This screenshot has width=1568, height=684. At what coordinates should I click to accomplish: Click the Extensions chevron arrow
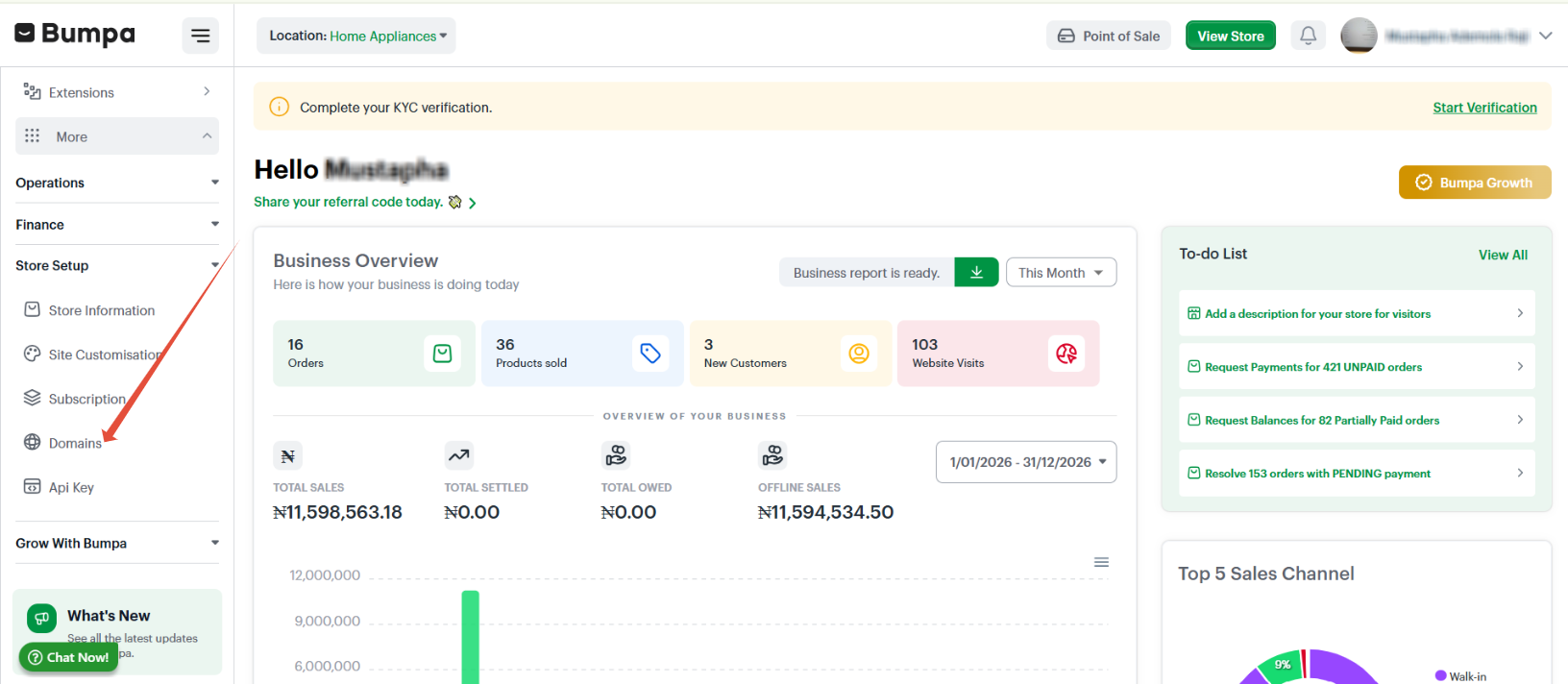pos(207,91)
